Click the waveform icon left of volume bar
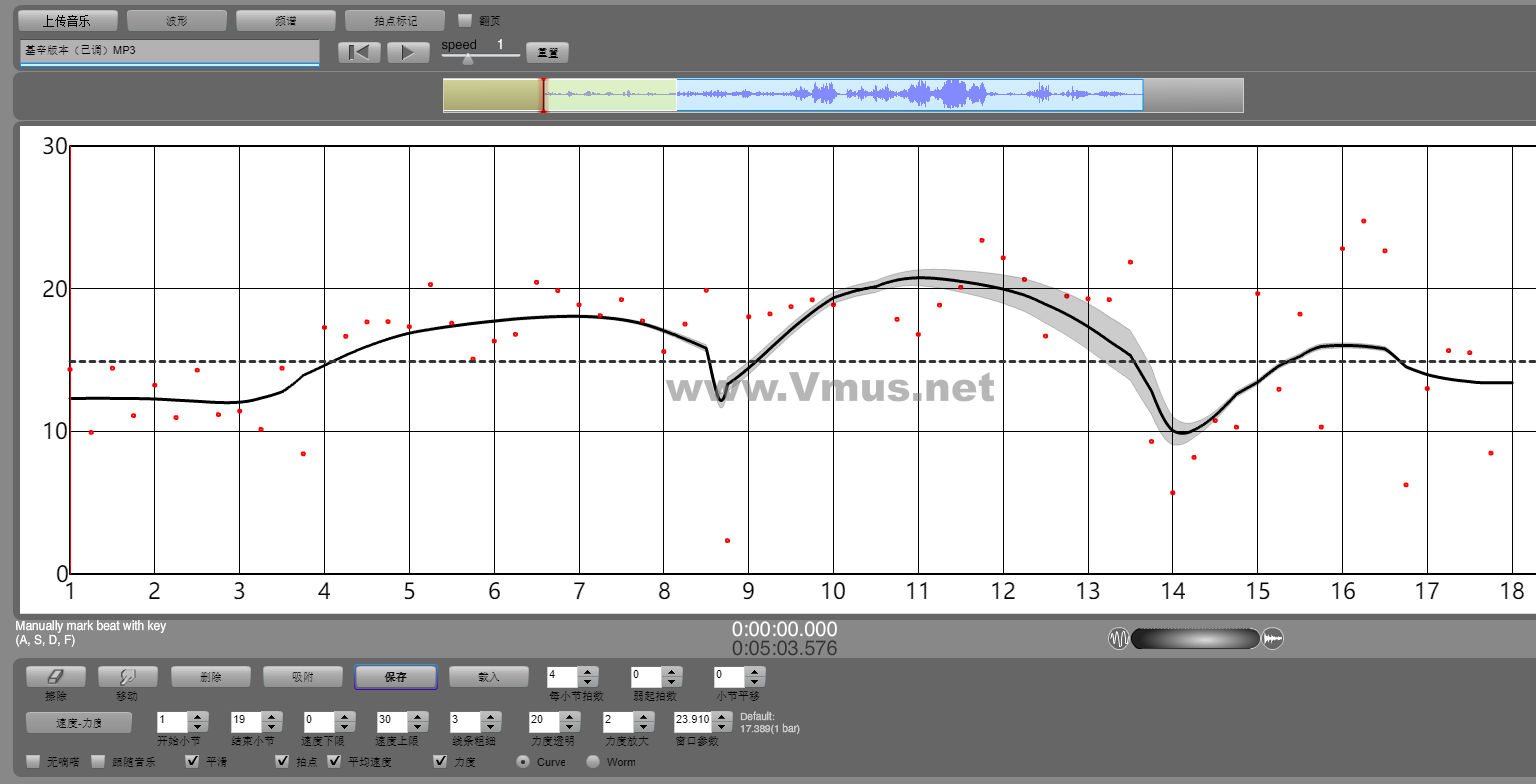Image resolution: width=1536 pixels, height=784 pixels. [1119, 638]
